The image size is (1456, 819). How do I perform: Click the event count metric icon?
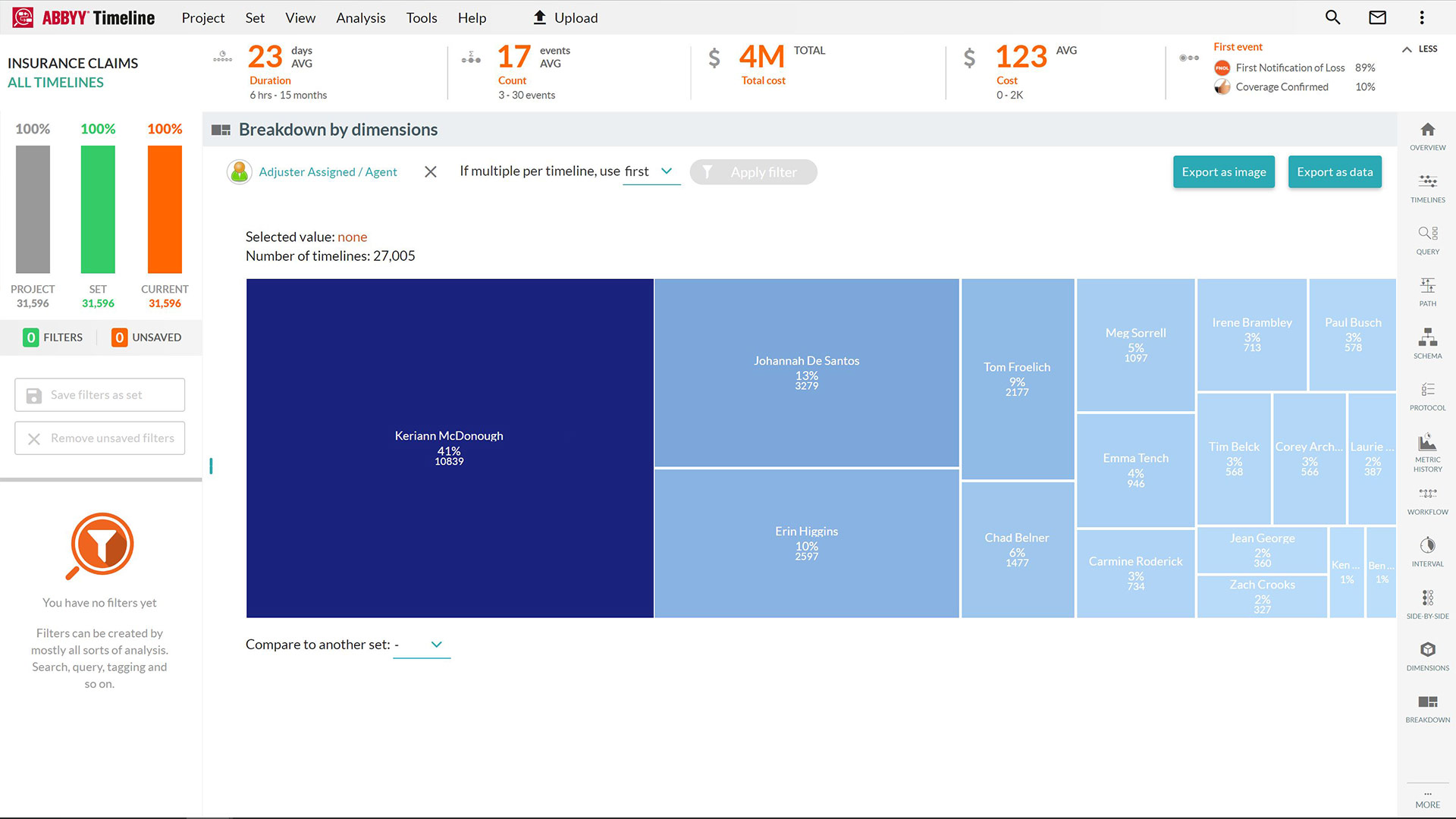click(471, 57)
